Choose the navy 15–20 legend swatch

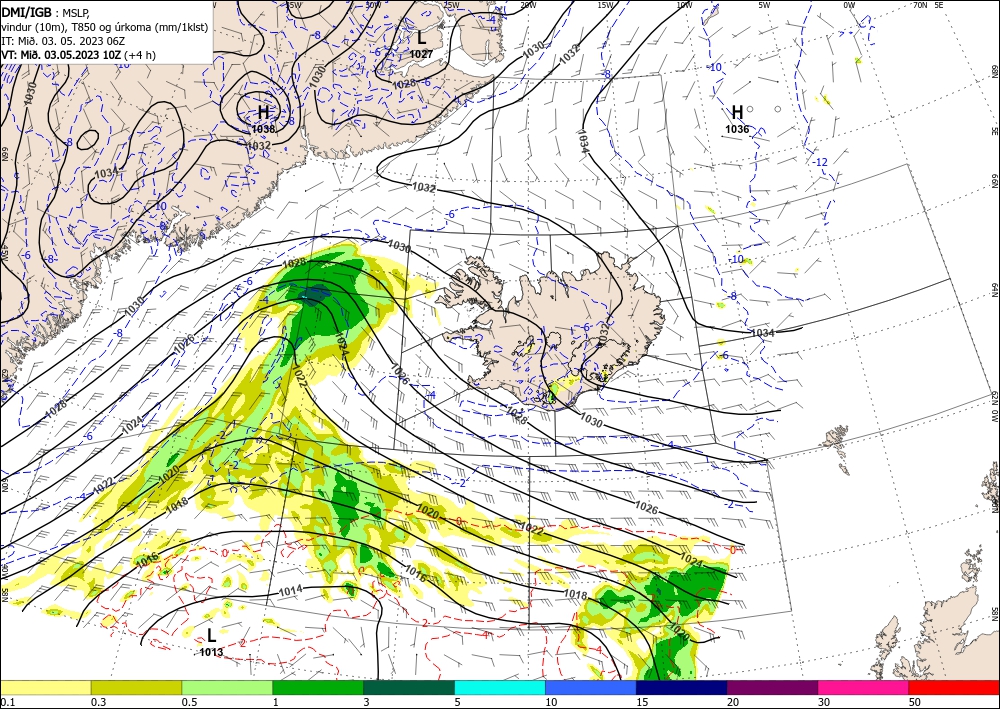click(682, 687)
